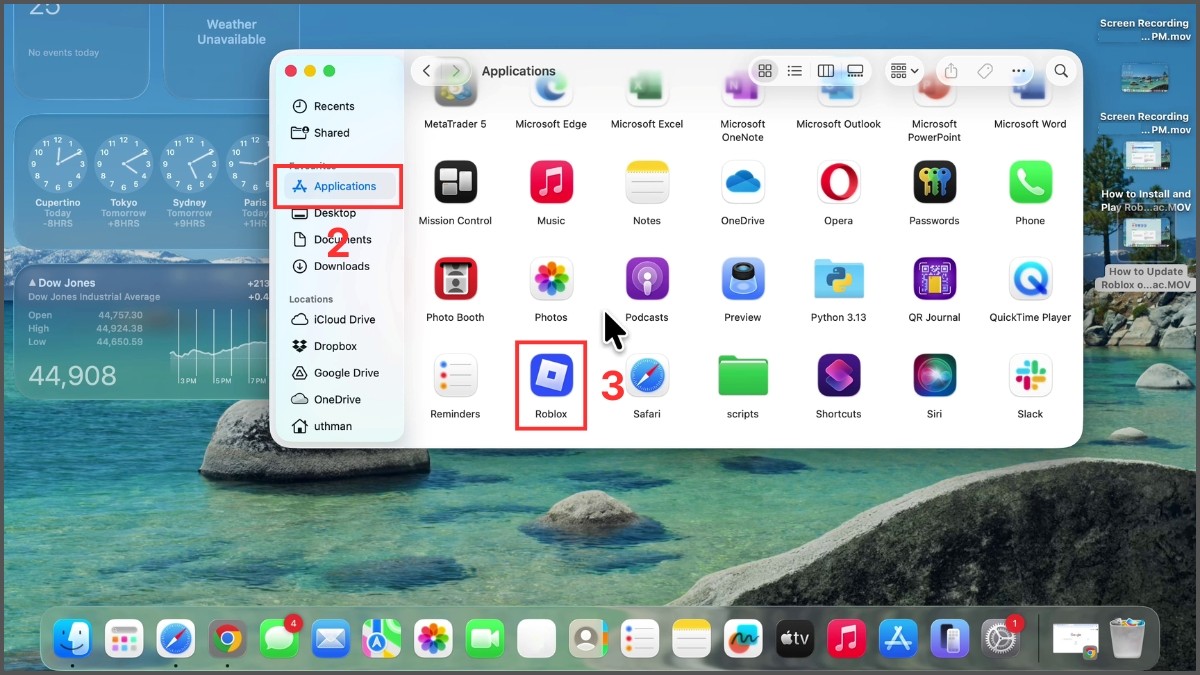Click the Edit Tags icon in Finder toolbar
The height and width of the screenshot is (675, 1200).
[985, 71]
